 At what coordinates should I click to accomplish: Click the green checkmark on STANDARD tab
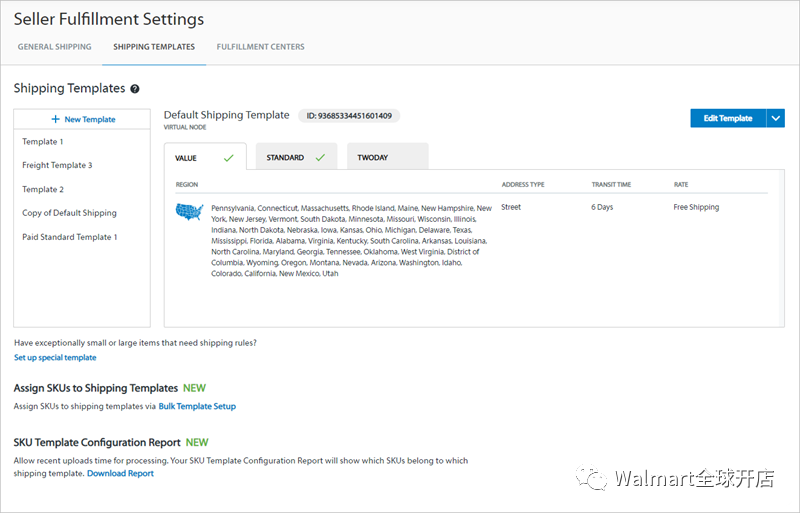[x=320, y=157]
